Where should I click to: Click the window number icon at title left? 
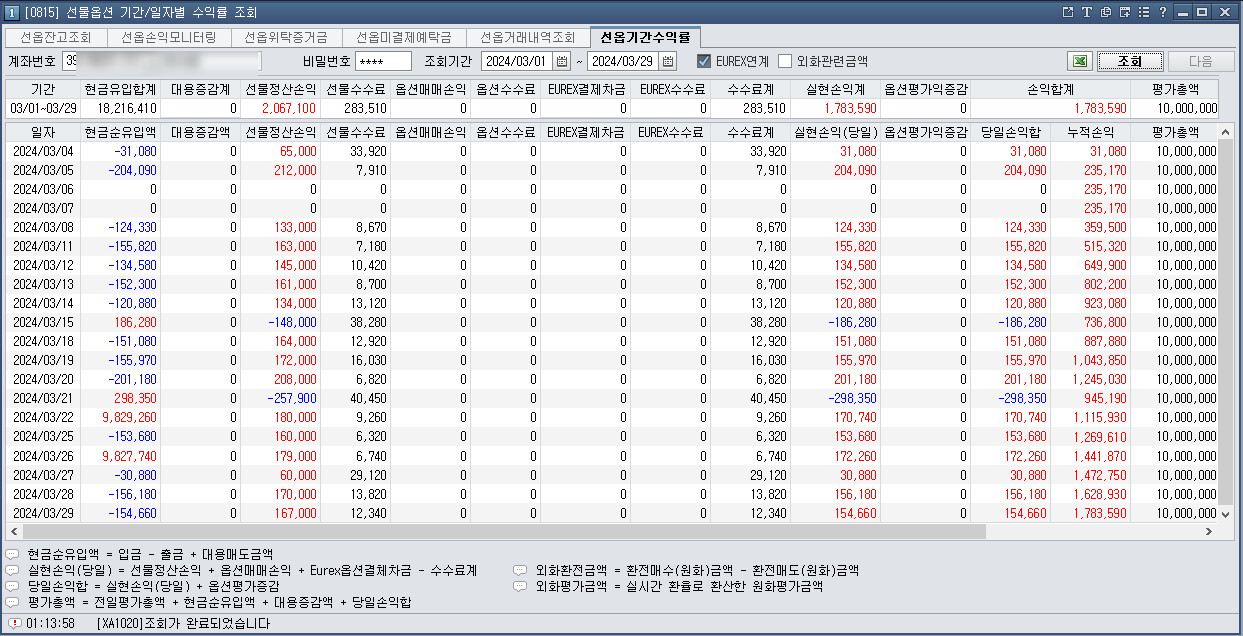pyautogui.click(x=11, y=12)
